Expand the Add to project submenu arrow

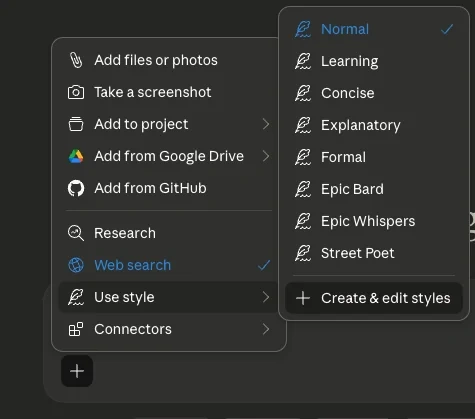266,124
